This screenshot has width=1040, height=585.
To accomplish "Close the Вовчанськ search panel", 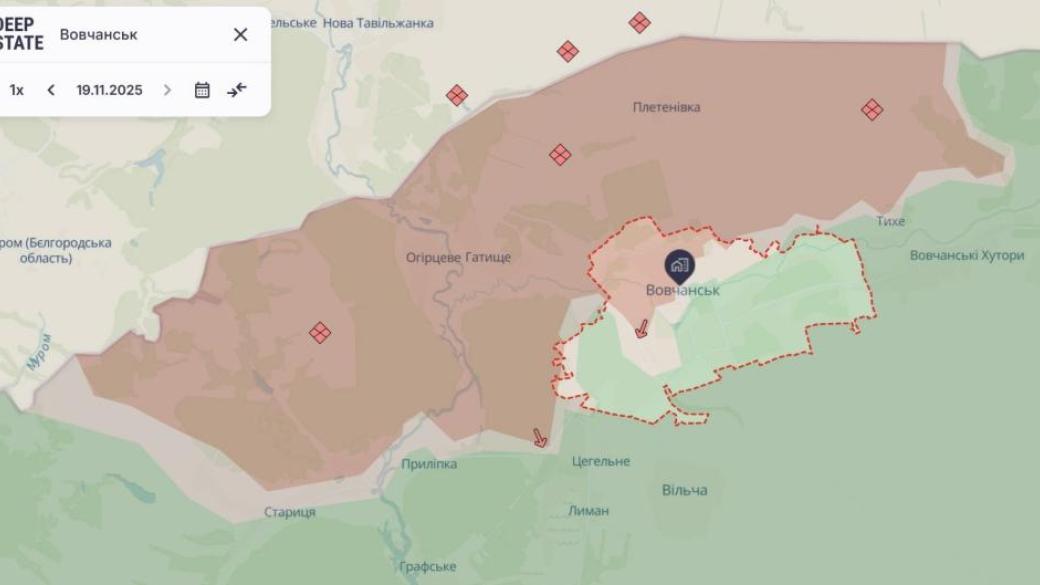I will click(x=240, y=34).
